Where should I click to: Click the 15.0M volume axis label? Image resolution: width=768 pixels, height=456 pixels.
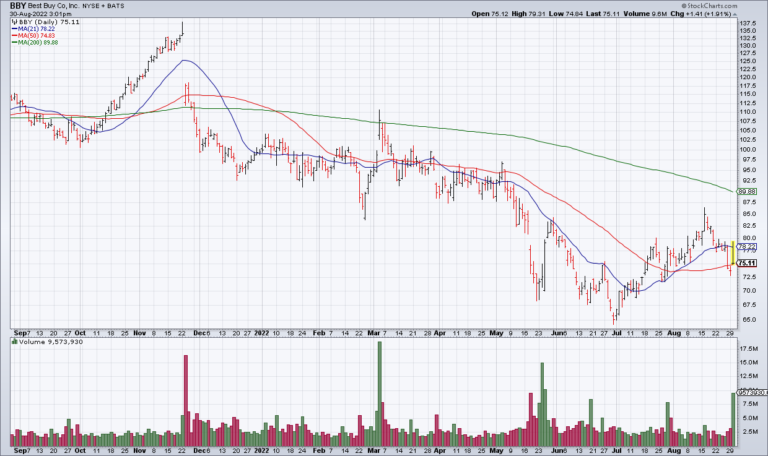coord(749,362)
